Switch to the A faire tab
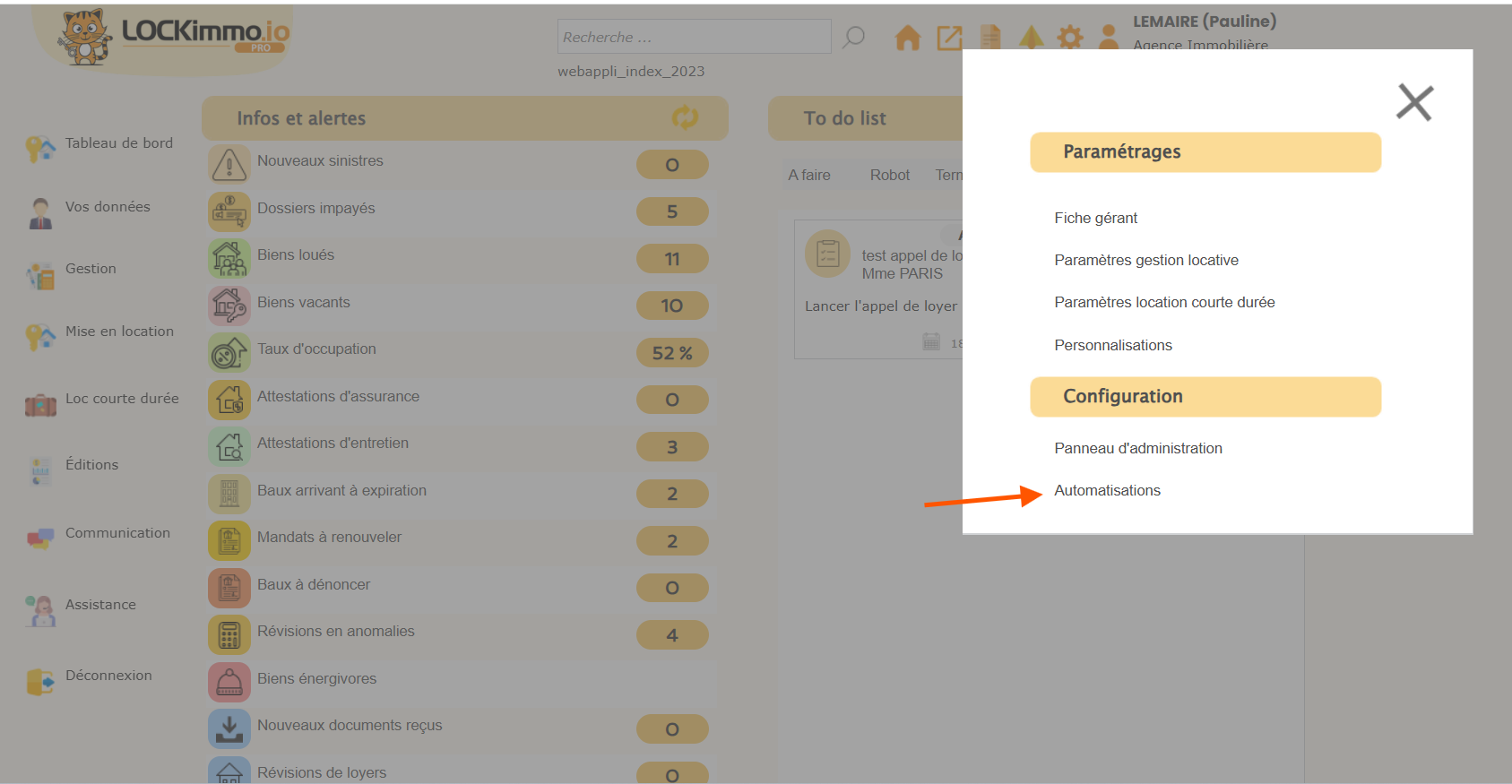The height and width of the screenshot is (784, 1512). (808, 175)
